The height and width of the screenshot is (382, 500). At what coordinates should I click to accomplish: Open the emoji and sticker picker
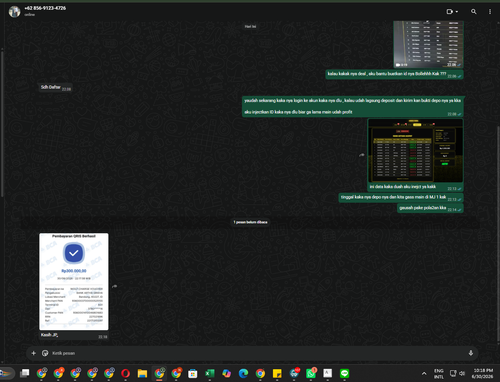click(45, 353)
